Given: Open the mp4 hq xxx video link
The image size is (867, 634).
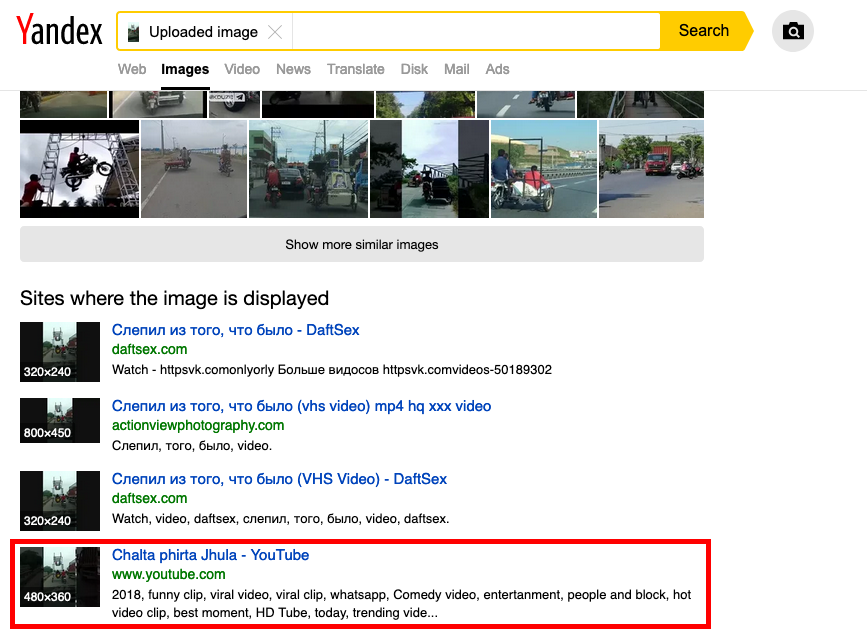Looking at the screenshot, I should [x=301, y=406].
